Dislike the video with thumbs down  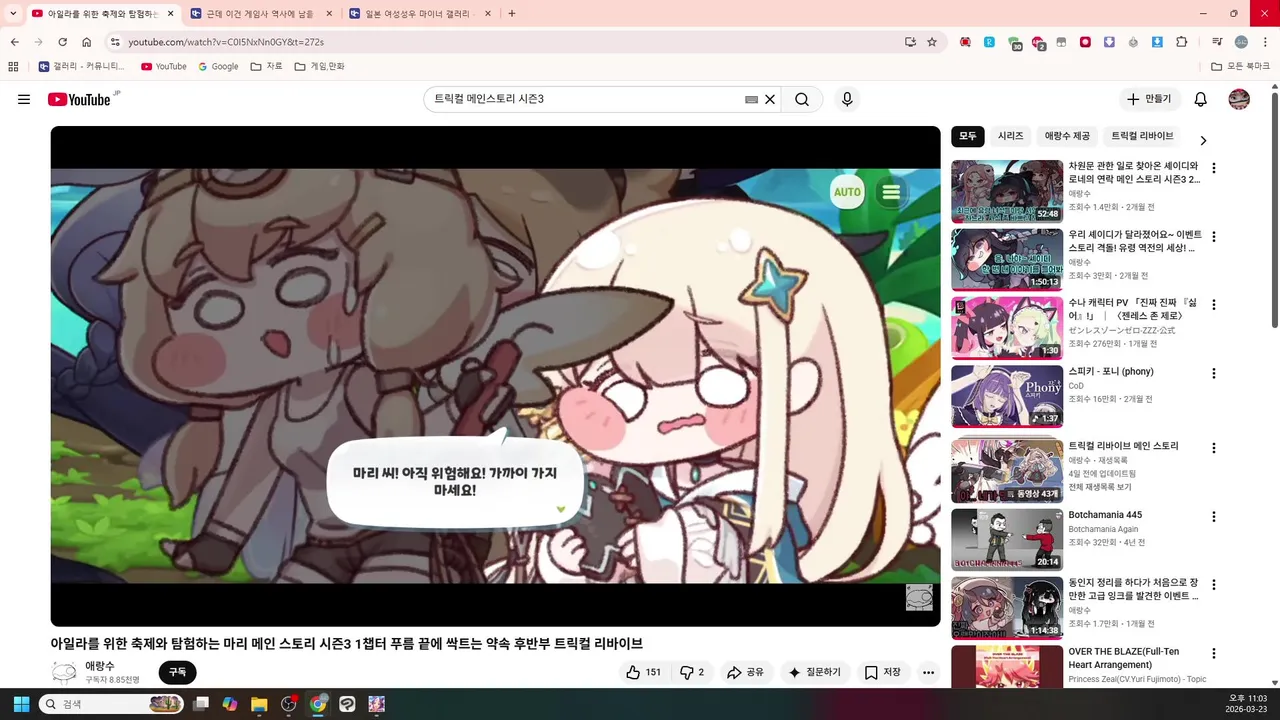692,672
